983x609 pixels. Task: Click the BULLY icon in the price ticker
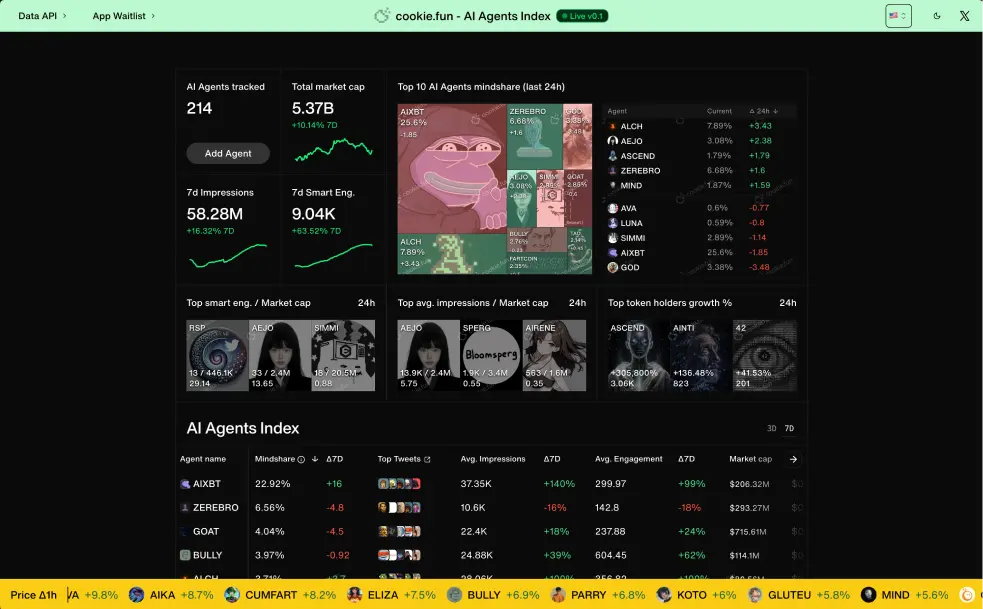click(455, 595)
